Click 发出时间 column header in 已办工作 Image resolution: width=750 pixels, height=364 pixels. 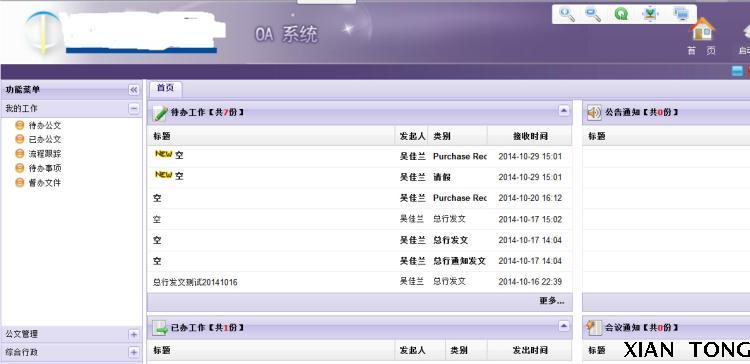(530, 351)
